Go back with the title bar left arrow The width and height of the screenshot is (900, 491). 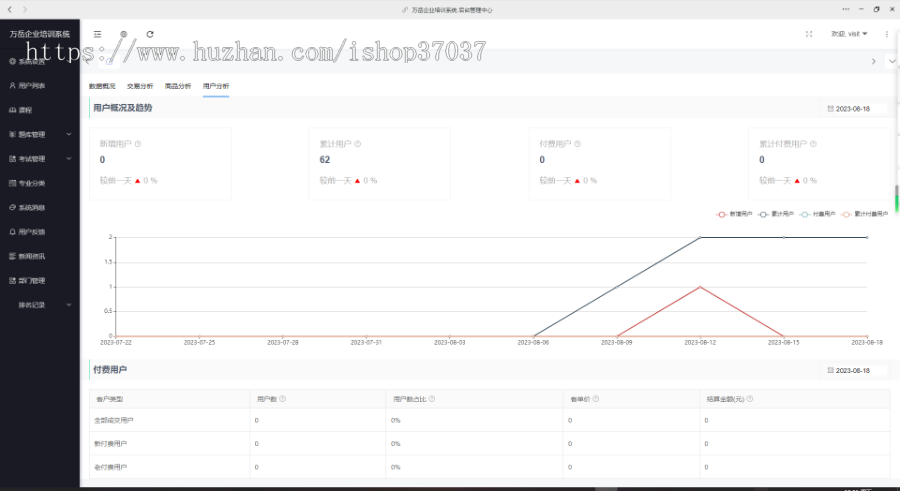[10, 9]
